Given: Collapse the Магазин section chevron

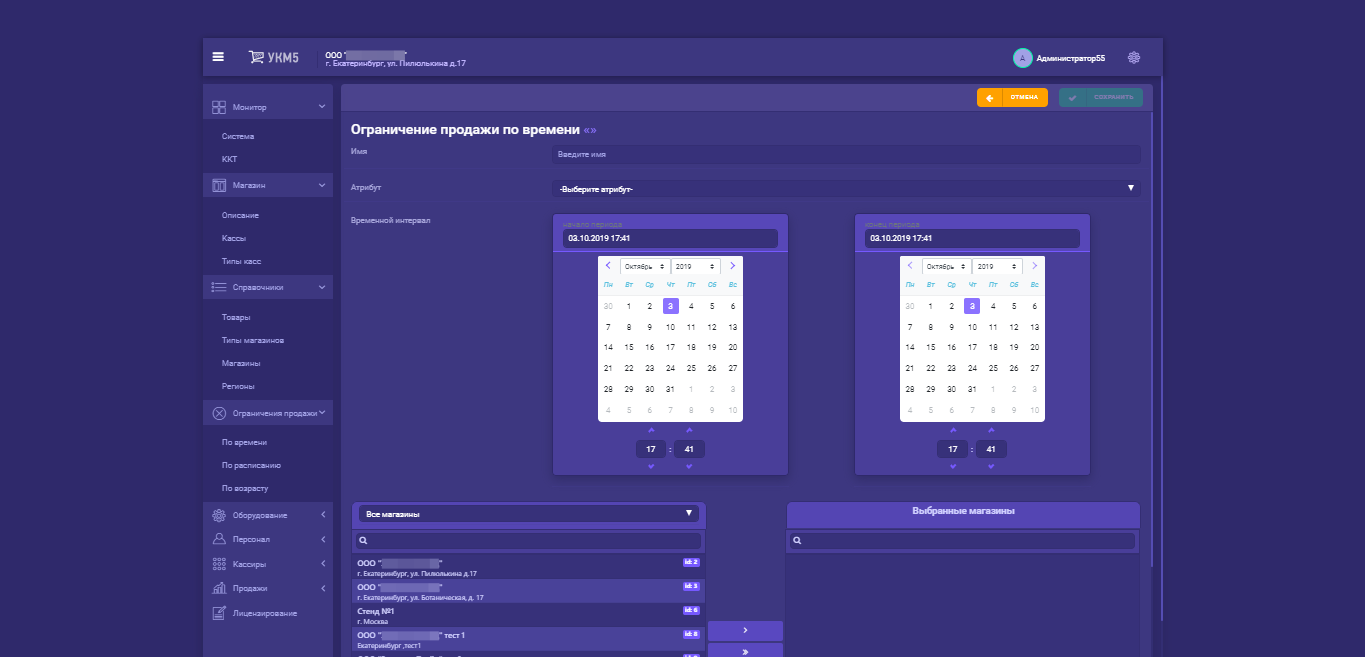Looking at the screenshot, I should click(322, 185).
